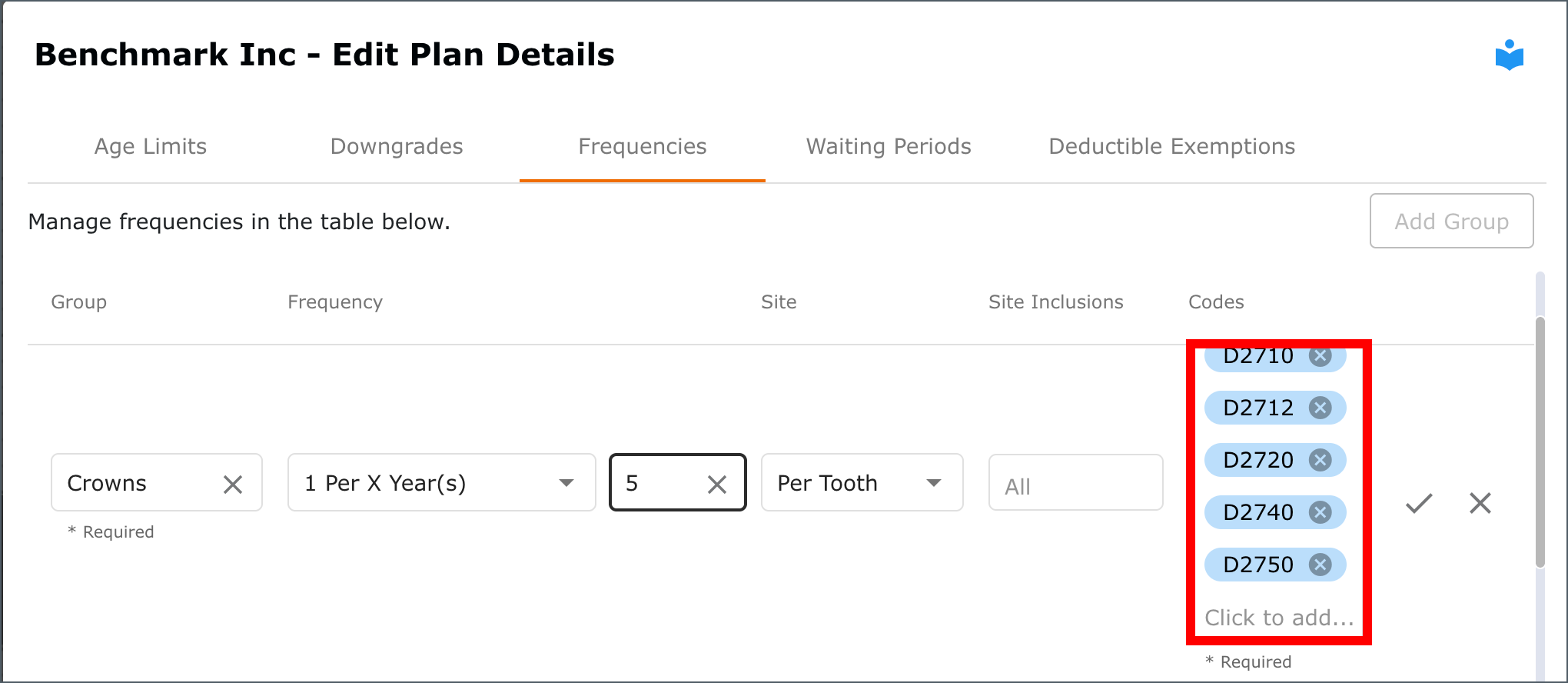The height and width of the screenshot is (683, 1568).
Task: Switch to the Downgrades tab
Action: 397,146
